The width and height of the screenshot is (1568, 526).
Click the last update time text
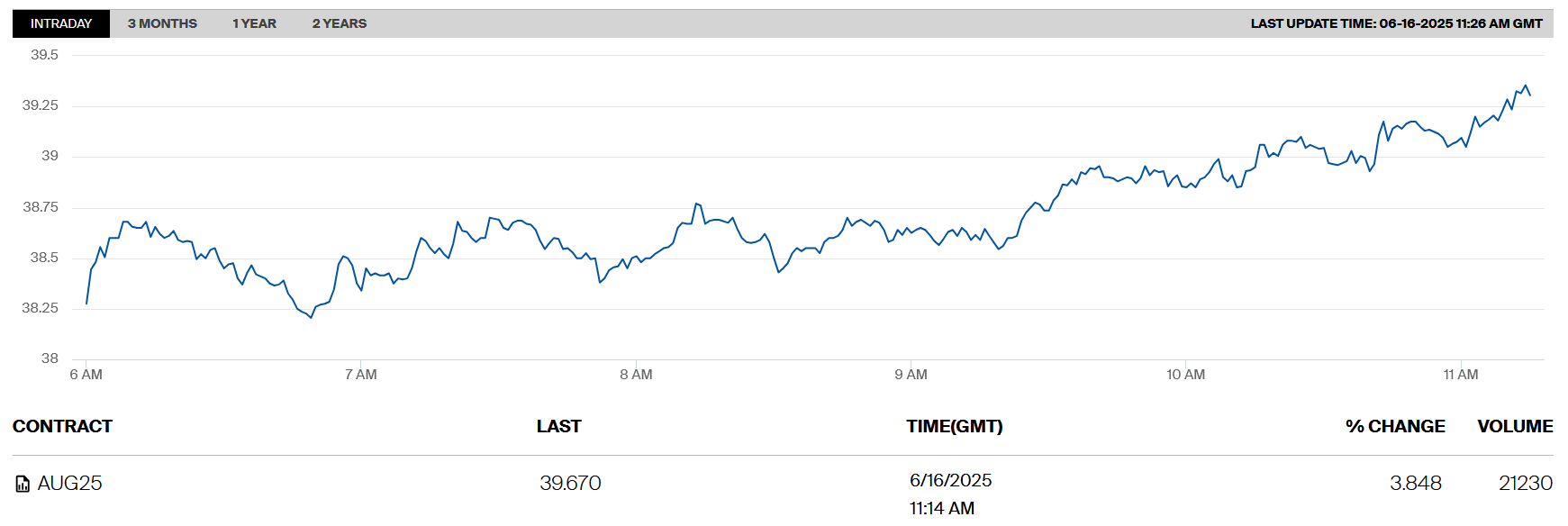tap(1396, 23)
